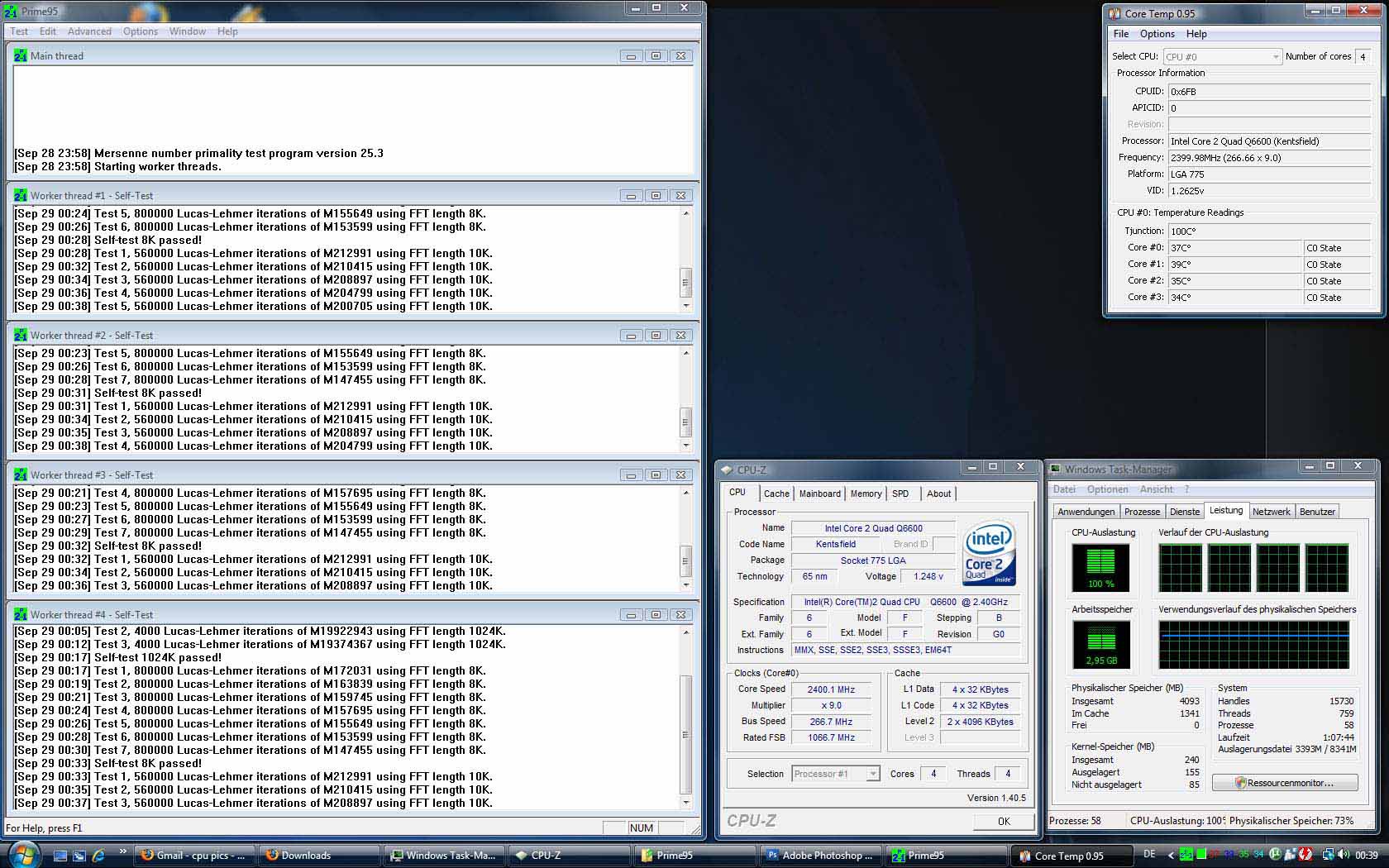Viewport: 1389px width, 868px height.
Task: Click the scroll-down arrow in Worker thread #2
Action: coord(685,446)
